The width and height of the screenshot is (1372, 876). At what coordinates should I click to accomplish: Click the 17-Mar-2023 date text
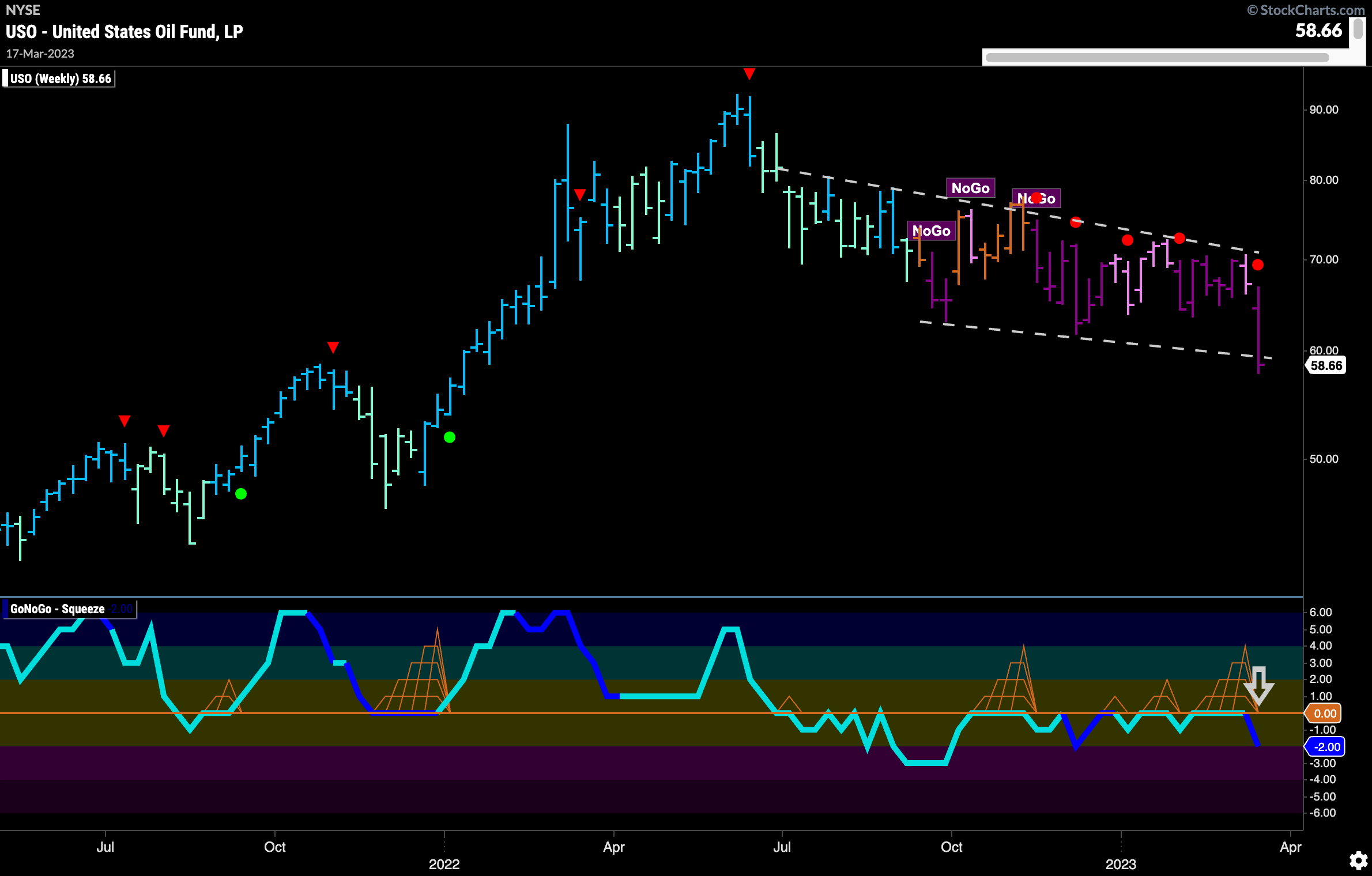40,54
